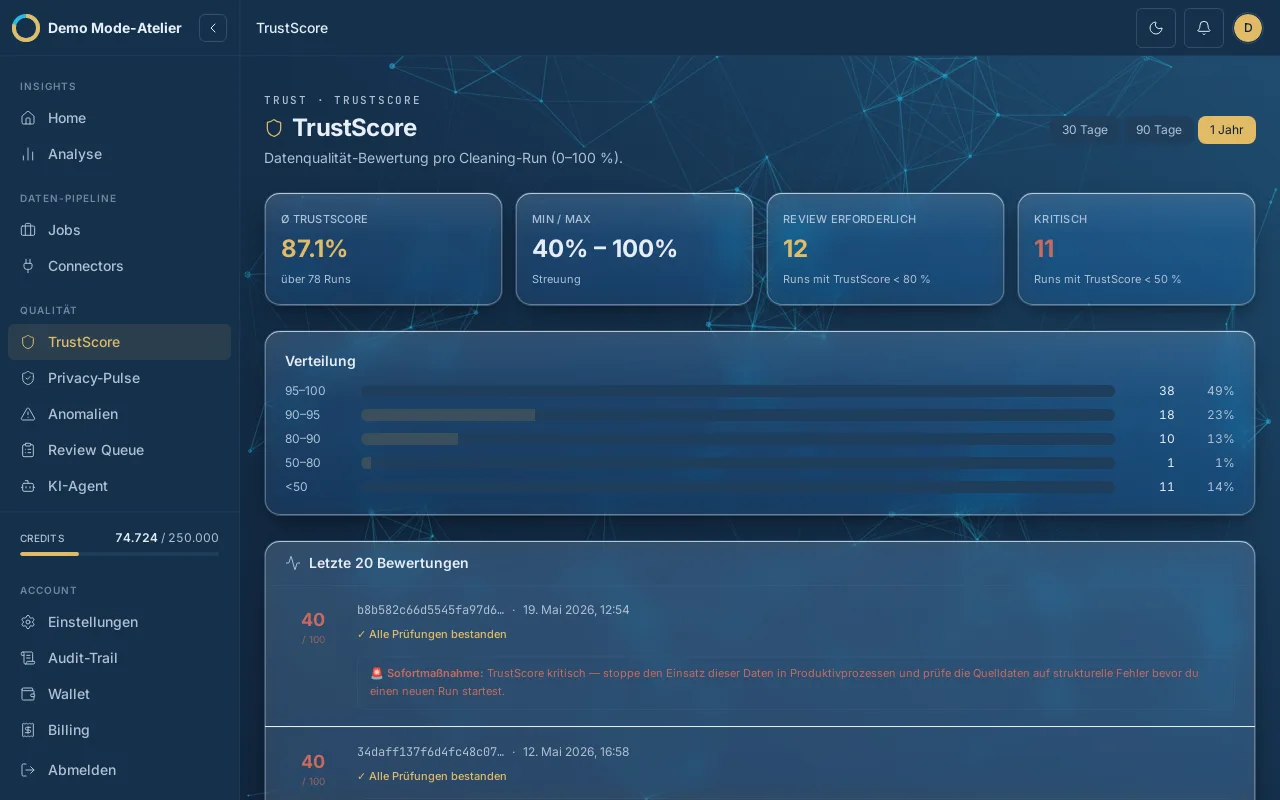Click the Jobs briefcase icon

coord(28,230)
